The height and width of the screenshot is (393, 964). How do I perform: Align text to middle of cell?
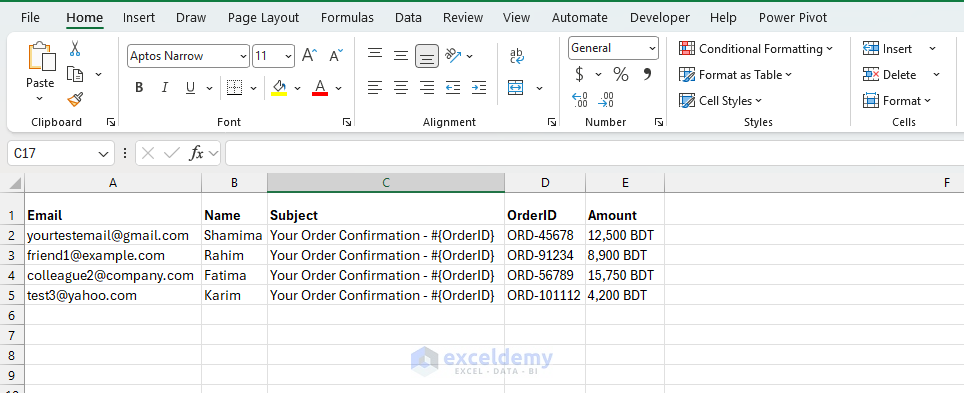coord(401,56)
